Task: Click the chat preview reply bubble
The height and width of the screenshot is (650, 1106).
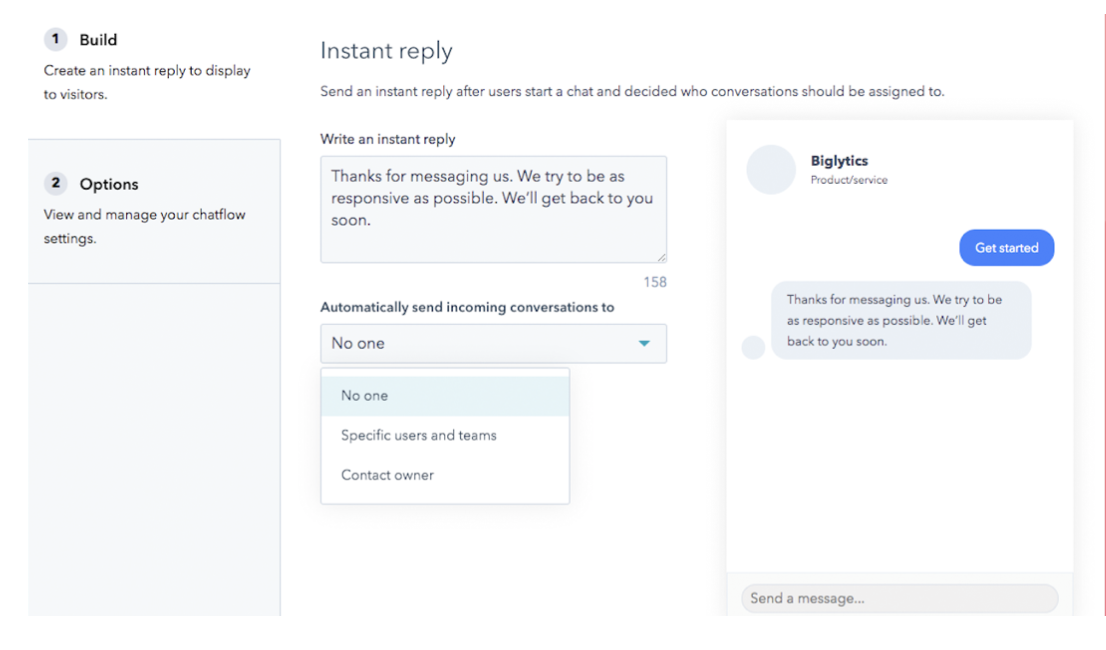Action: (x=901, y=320)
